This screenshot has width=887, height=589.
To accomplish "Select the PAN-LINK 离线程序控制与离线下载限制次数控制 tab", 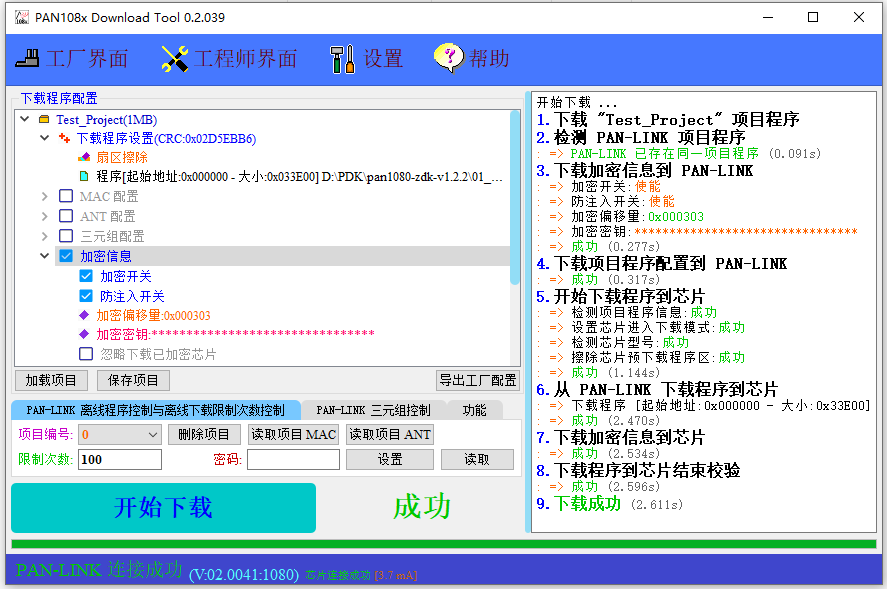I will pos(156,410).
